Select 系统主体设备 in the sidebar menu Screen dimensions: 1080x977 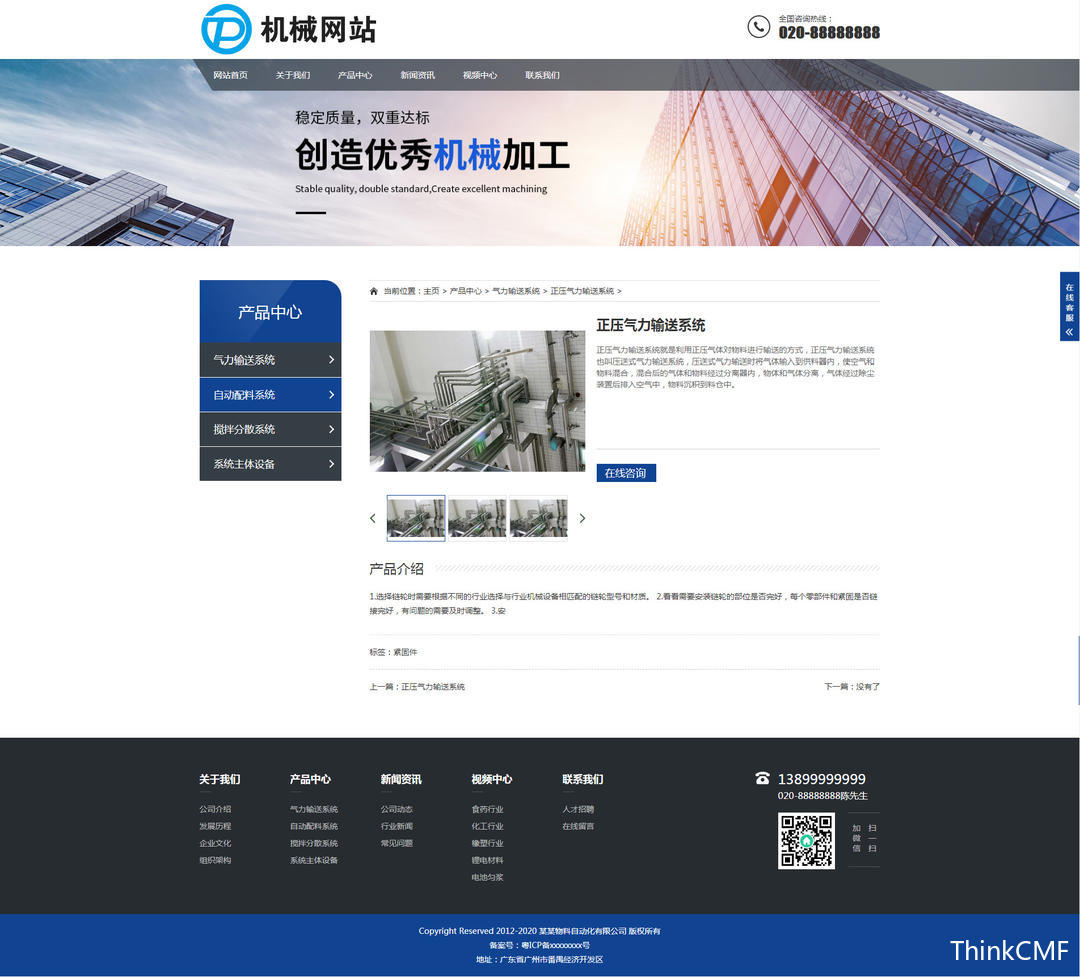click(270, 464)
